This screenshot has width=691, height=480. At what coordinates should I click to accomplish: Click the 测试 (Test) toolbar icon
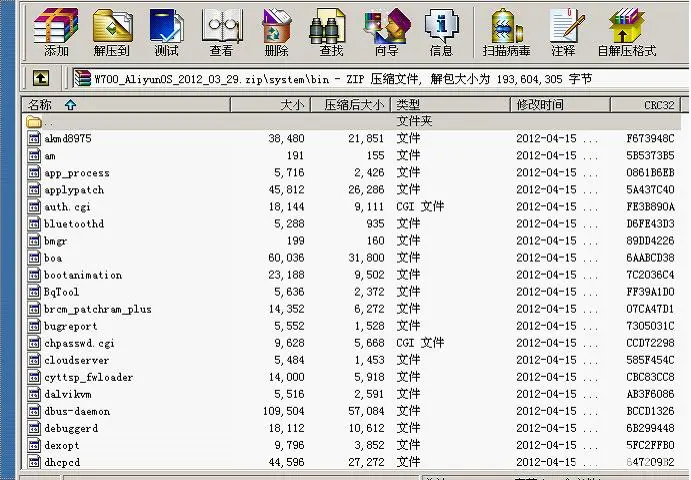coord(166,32)
